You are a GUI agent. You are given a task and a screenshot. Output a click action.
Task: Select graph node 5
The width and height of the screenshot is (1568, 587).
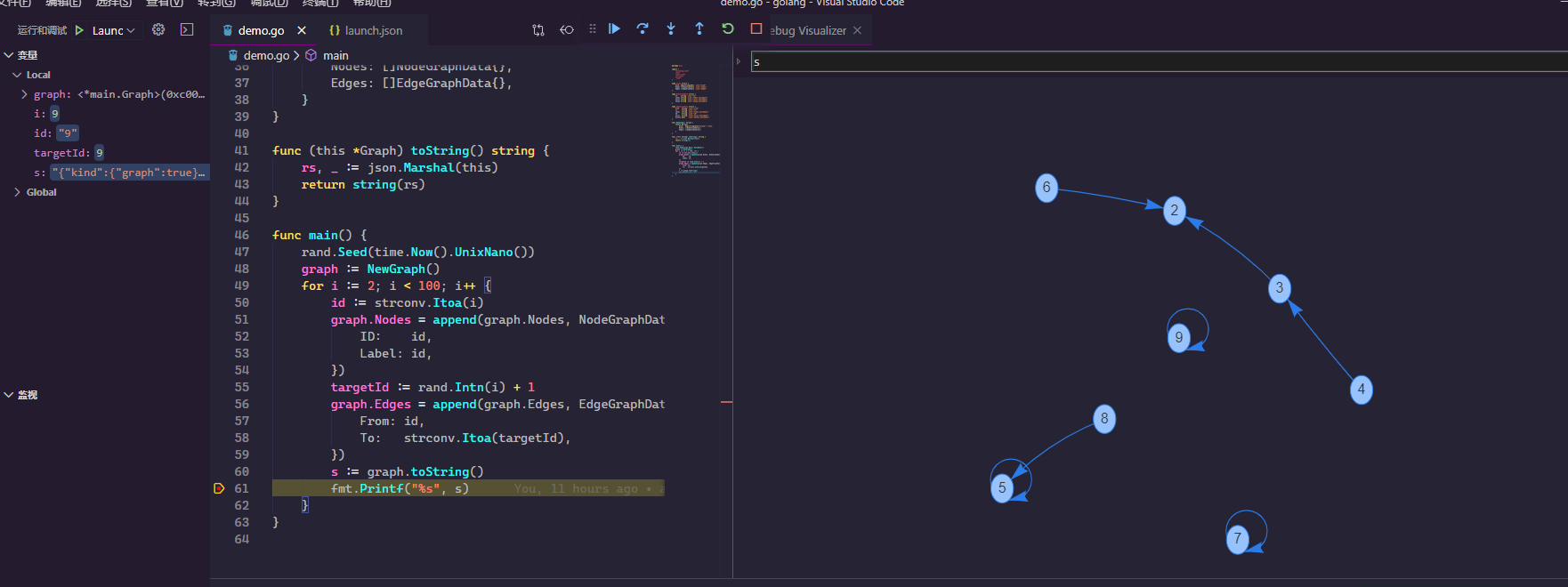1002,487
